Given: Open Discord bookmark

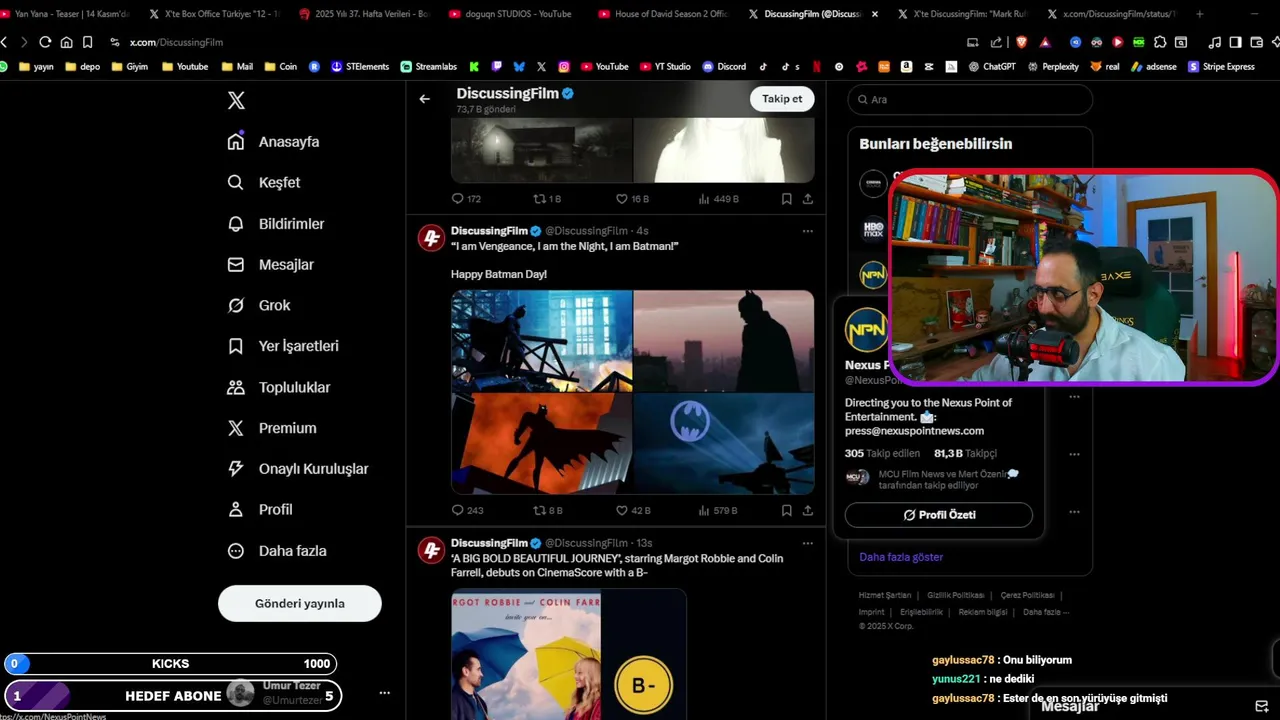Looking at the screenshot, I should click(724, 67).
